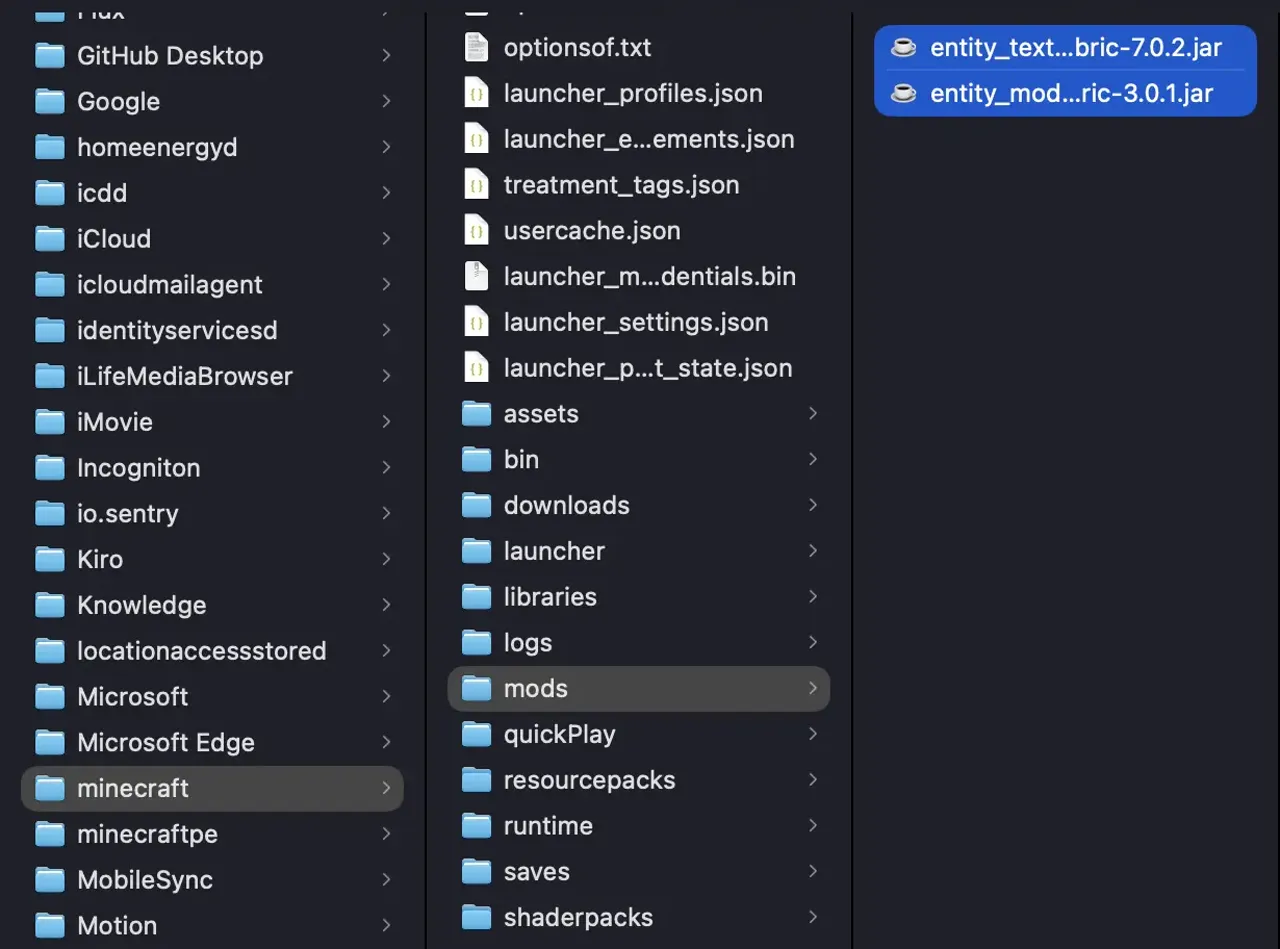The width and height of the screenshot is (1280, 949).
Task: Click the coffee-cup icon on entity_text...bric-7.0.2.jar
Action: point(905,46)
